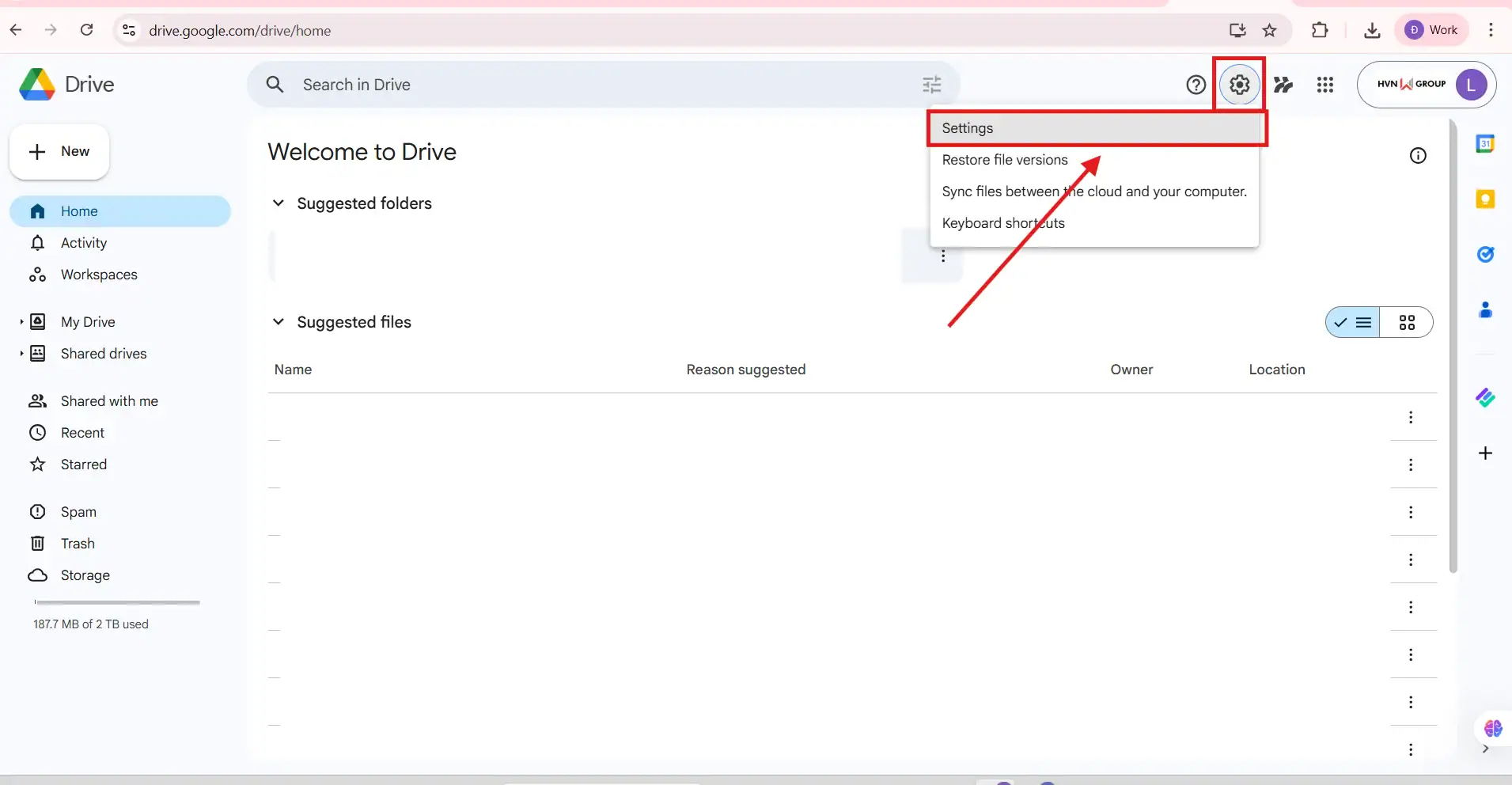The height and width of the screenshot is (785, 1512).
Task: Open Google Contacts in the side panel
Action: click(x=1487, y=311)
